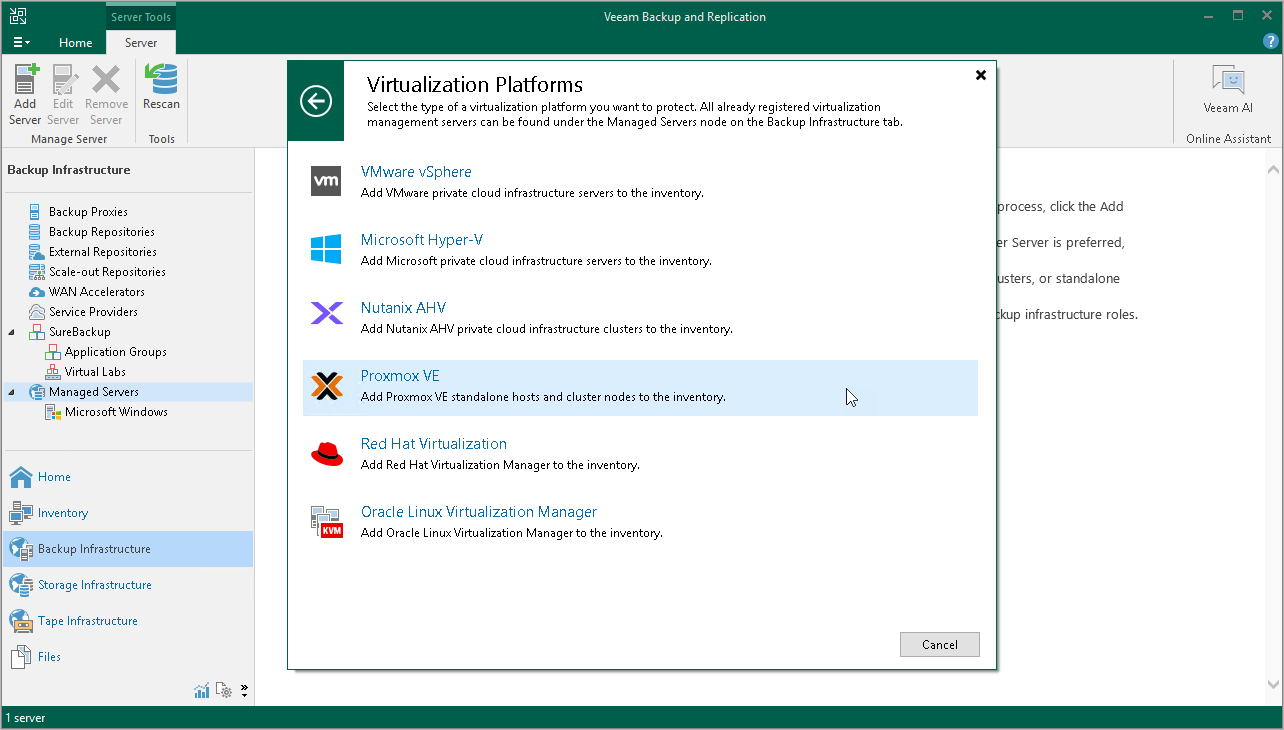Click the Red Hat Virtualization hat icon
Image resolution: width=1284 pixels, height=730 pixels.
pyautogui.click(x=327, y=454)
